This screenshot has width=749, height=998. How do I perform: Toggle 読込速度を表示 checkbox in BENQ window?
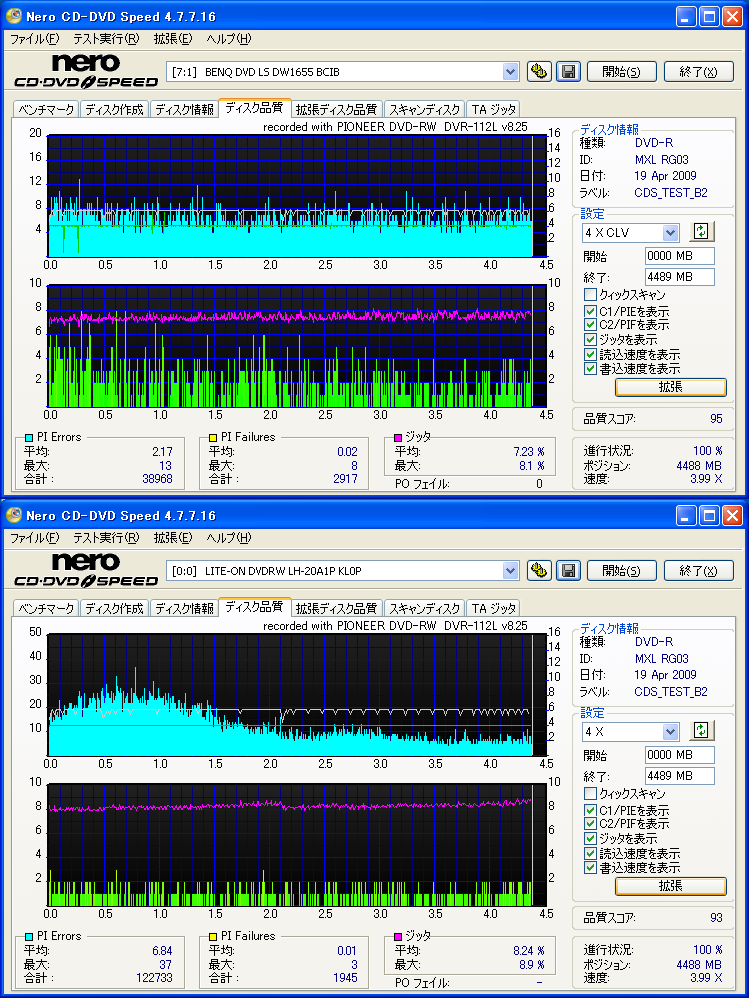(x=590, y=355)
